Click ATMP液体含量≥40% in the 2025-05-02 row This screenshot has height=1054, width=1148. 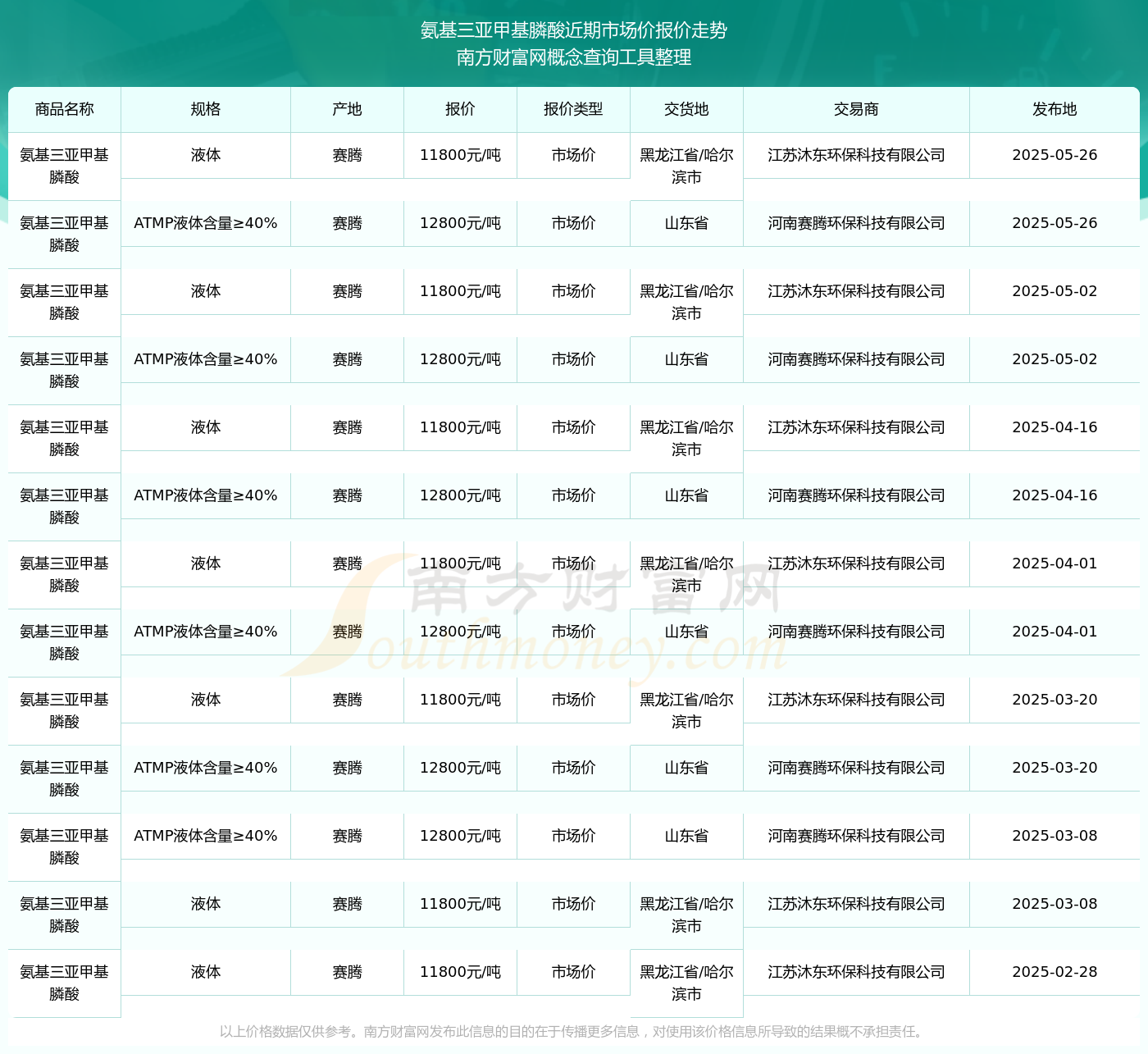[206, 359]
